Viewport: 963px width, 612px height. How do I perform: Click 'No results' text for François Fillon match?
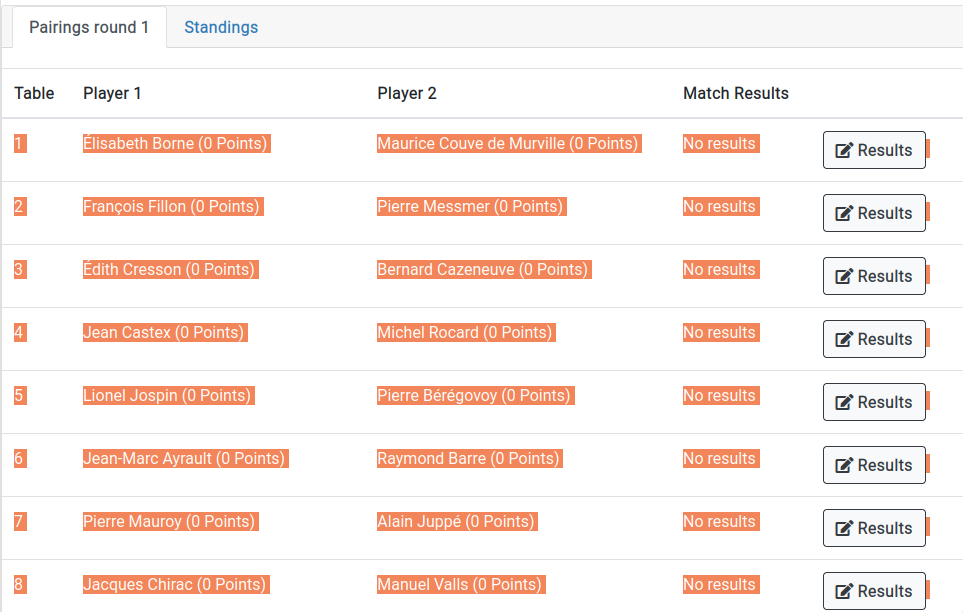coord(719,207)
